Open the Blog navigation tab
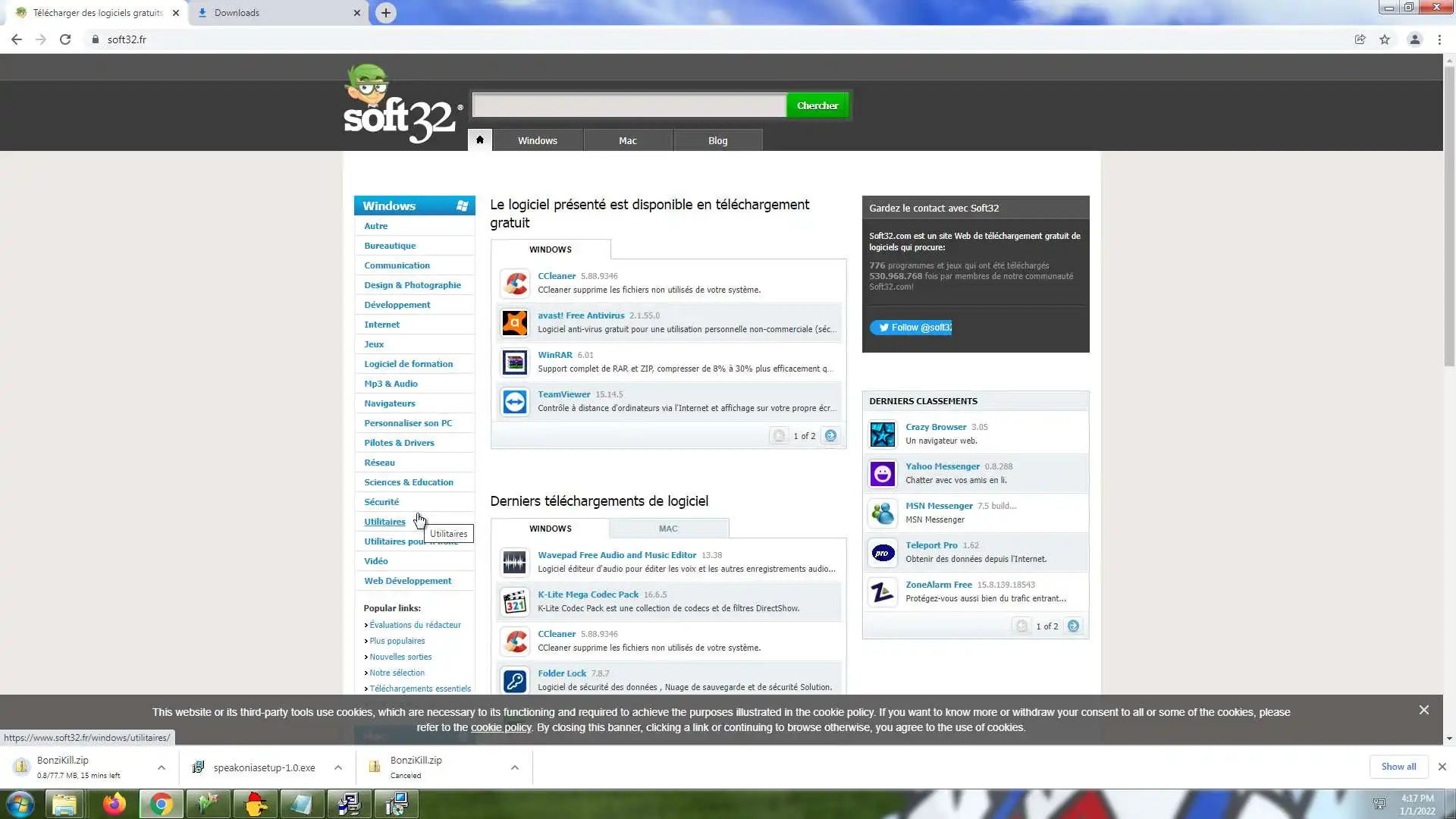Image resolution: width=1456 pixels, height=819 pixels. (x=717, y=140)
